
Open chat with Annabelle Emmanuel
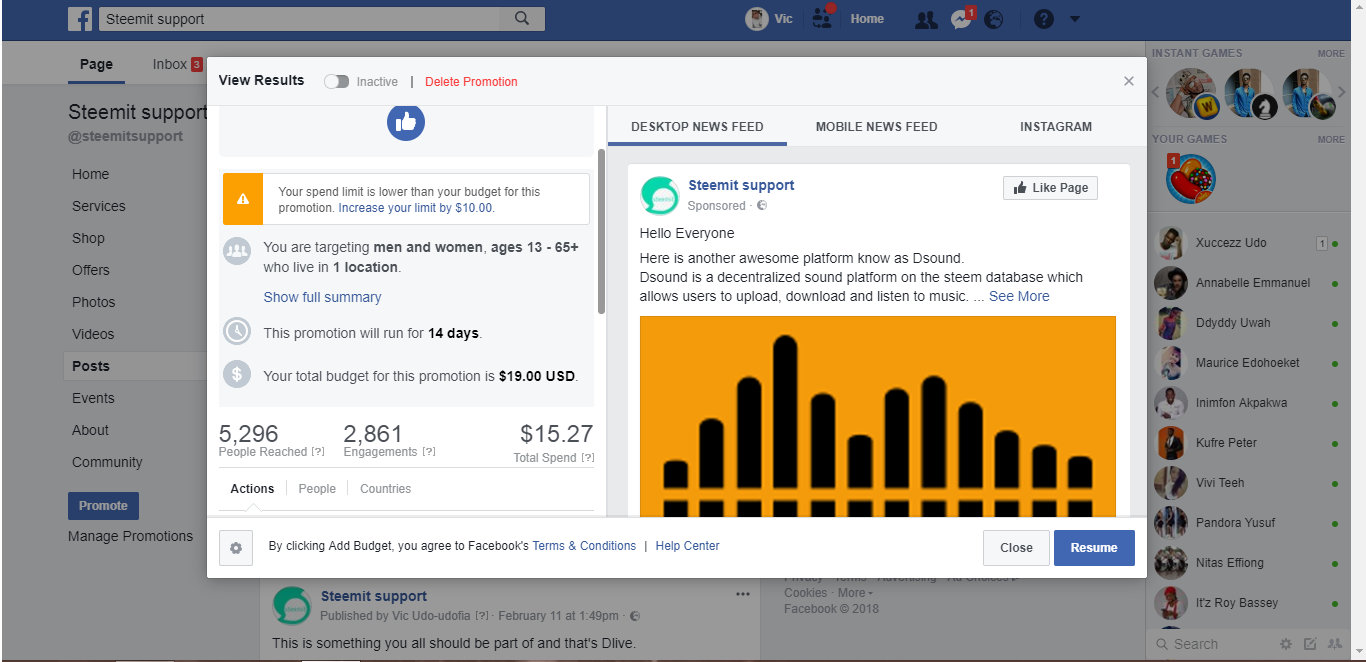(x=1247, y=283)
